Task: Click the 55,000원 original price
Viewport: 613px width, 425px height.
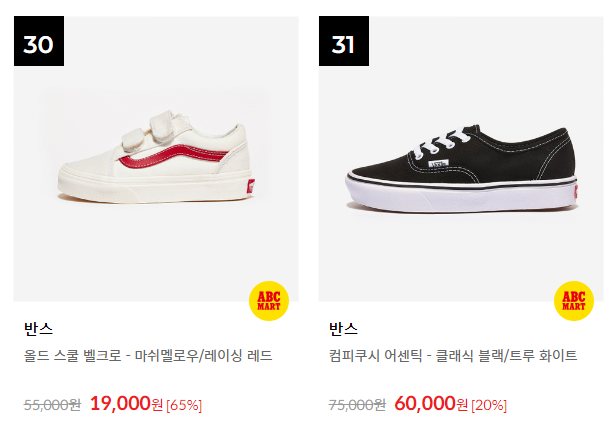Action: pyautogui.click(x=52, y=405)
